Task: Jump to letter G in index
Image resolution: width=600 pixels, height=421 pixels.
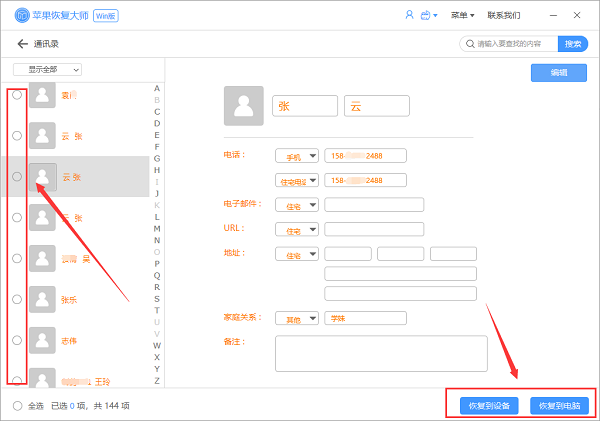Action: pyautogui.click(x=157, y=158)
